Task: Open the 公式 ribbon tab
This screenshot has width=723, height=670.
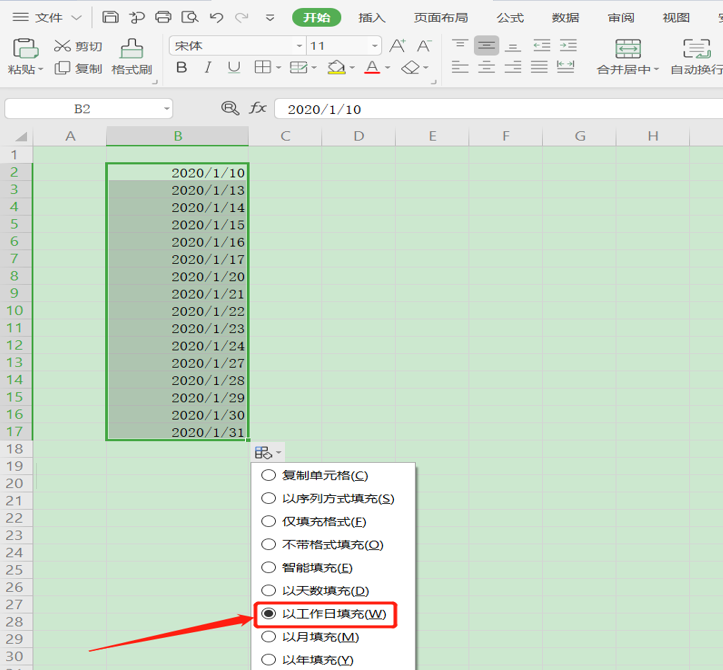Action: 510,18
